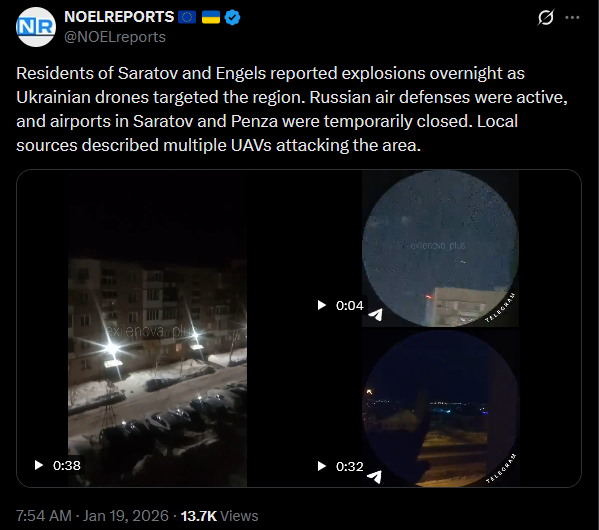
Task: Play the 0:38 apartment street video
Action: [x=39, y=465]
